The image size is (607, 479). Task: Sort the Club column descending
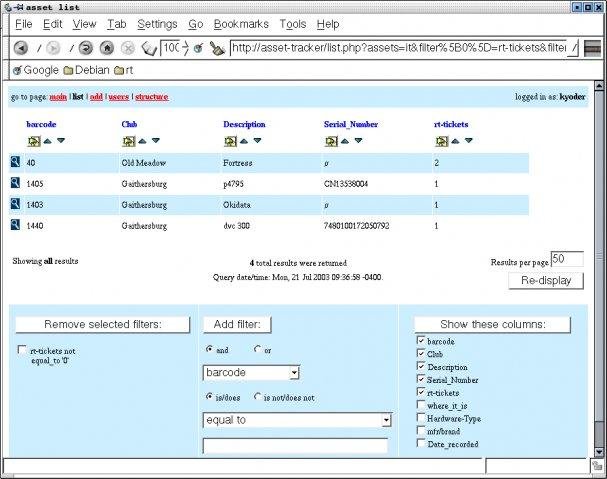tap(155, 141)
